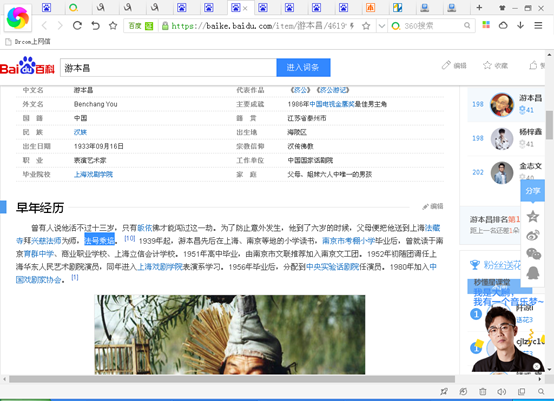Go back to the previous page

coord(45,25)
